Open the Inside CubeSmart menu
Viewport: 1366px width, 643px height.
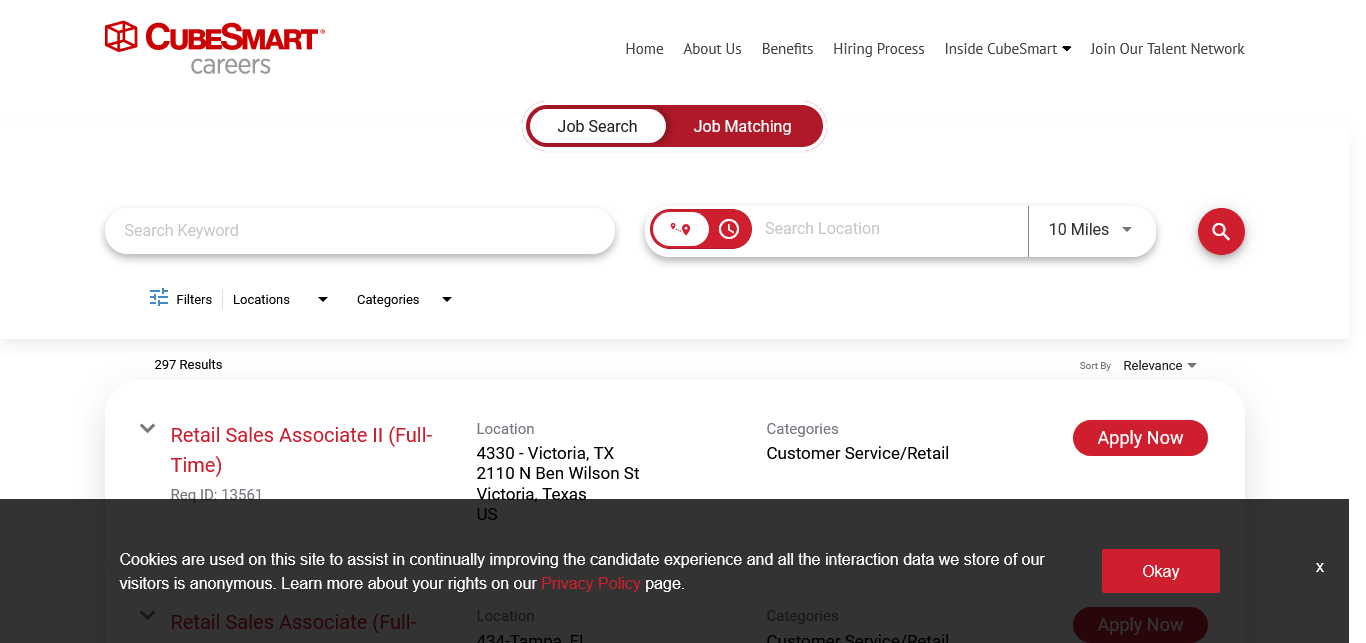(1007, 49)
